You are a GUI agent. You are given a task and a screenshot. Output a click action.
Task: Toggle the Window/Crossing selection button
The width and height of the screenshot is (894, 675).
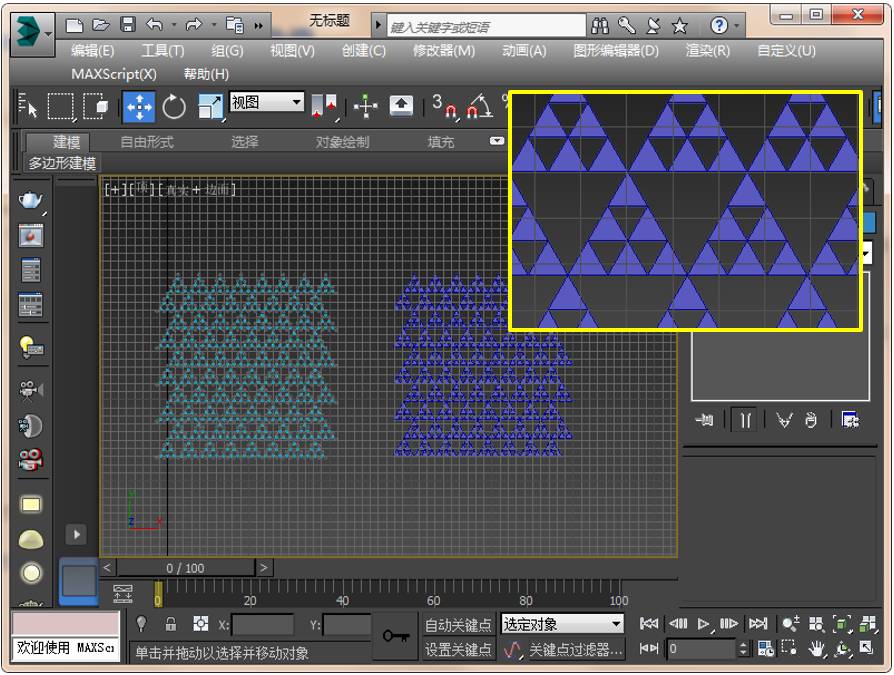tap(95, 106)
